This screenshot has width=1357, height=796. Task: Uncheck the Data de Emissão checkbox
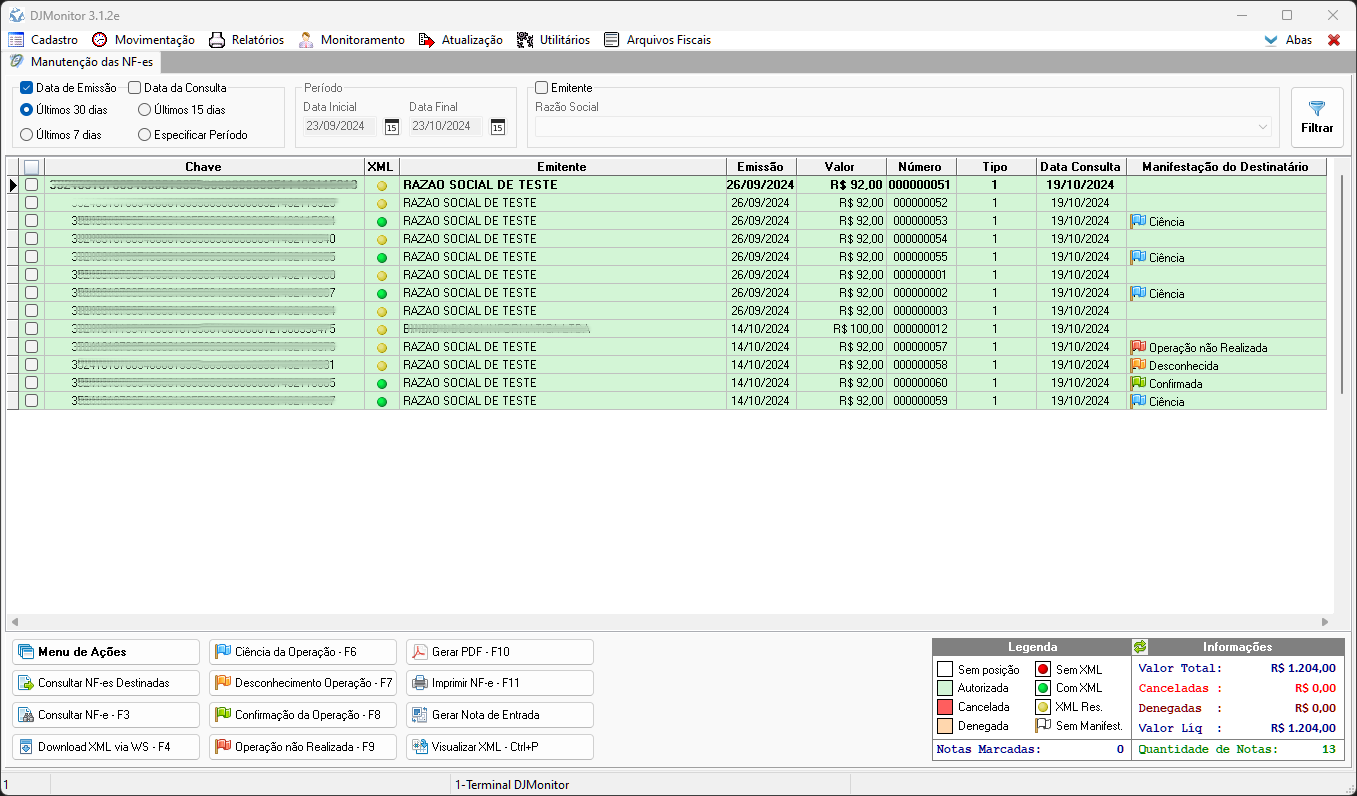[x=27, y=88]
